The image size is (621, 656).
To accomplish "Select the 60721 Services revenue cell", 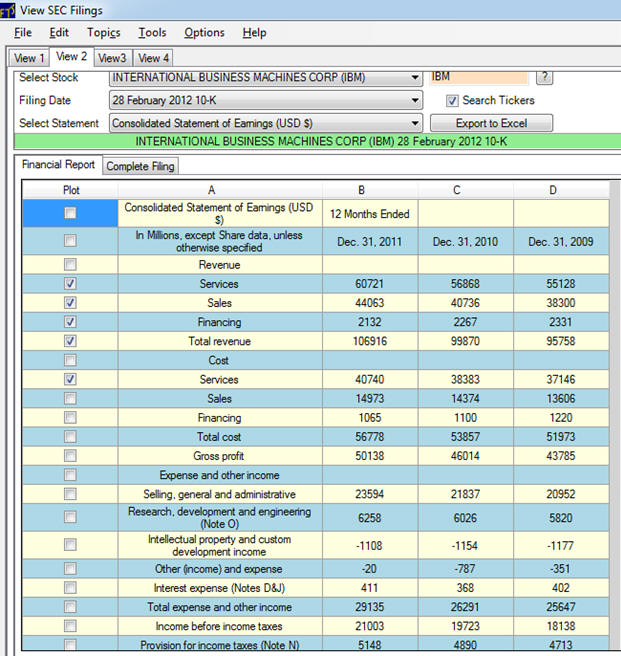I will pyautogui.click(x=370, y=284).
